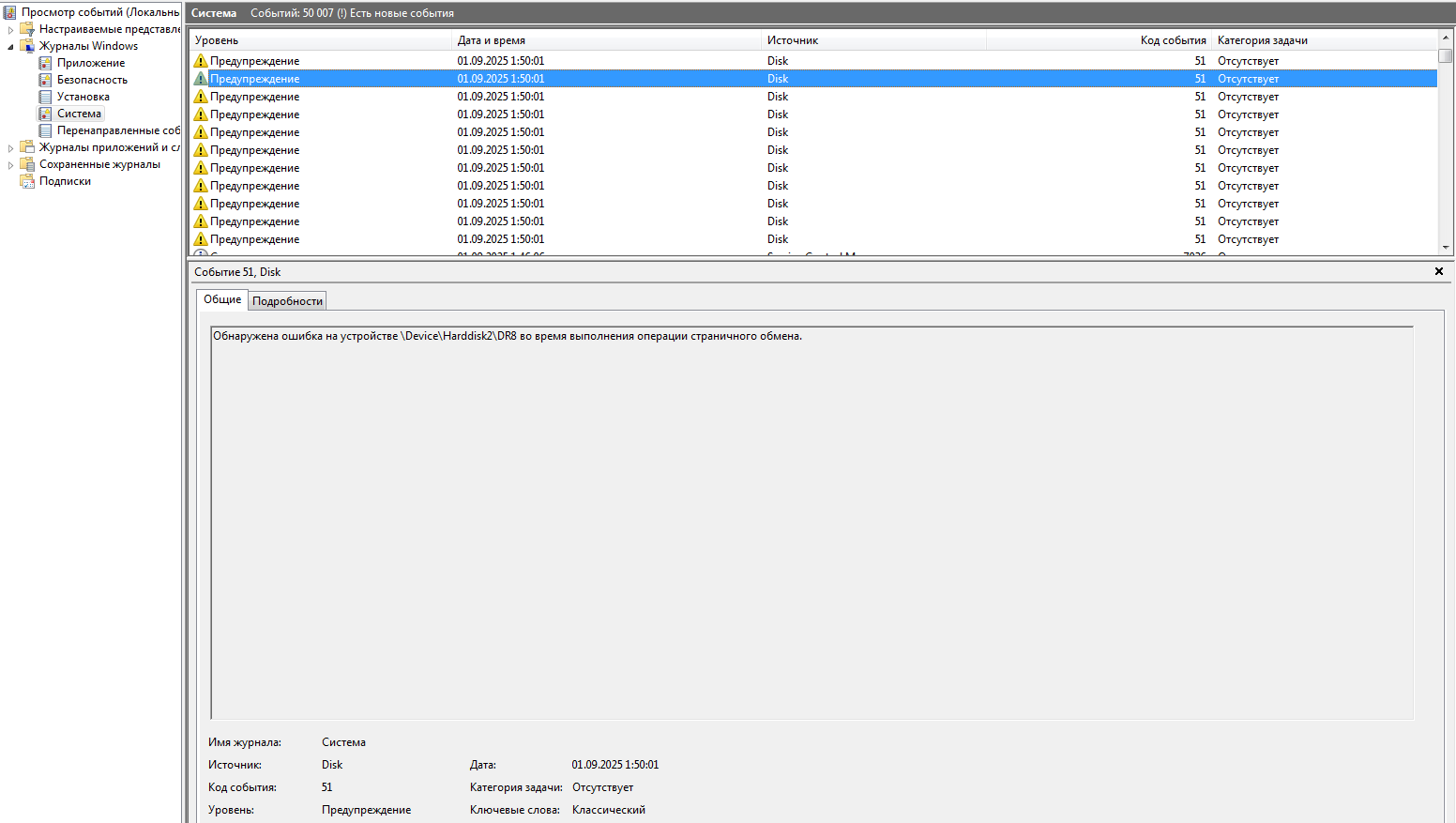Click the Ключевые слова value 'Классический'
The image size is (1456, 823).
click(609, 810)
